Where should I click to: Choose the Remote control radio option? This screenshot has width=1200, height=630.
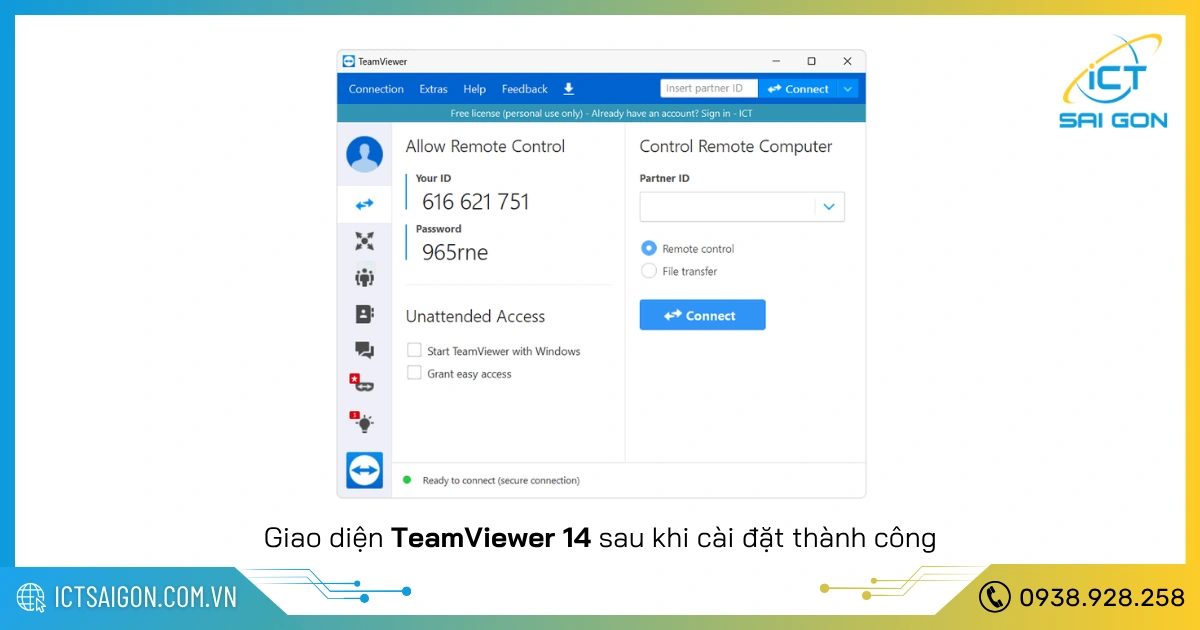[649, 248]
